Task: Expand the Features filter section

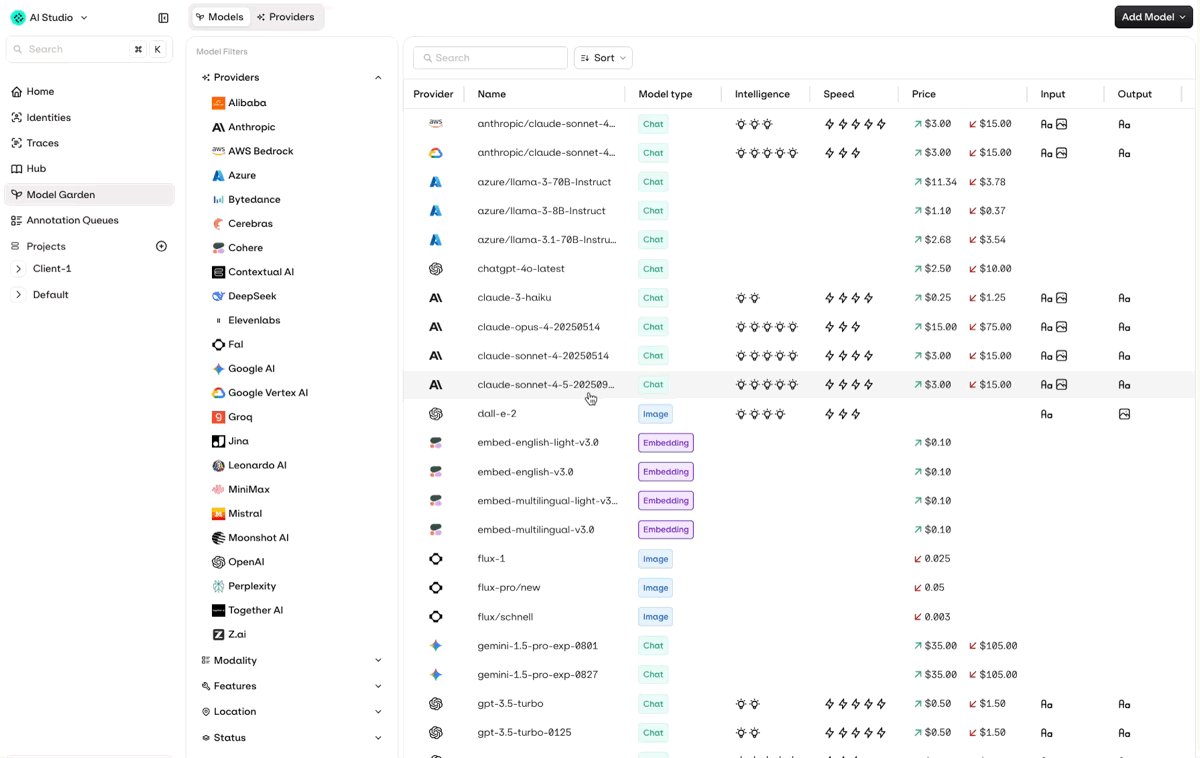Action: 378,686
